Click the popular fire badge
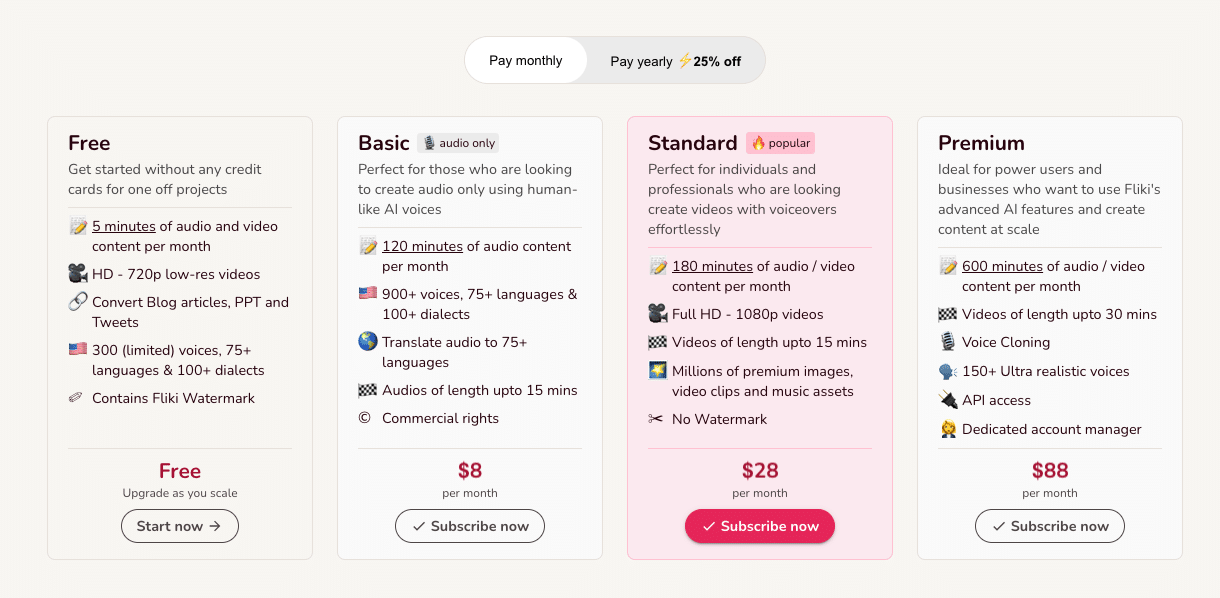This screenshot has height=598, width=1220. [x=780, y=143]
